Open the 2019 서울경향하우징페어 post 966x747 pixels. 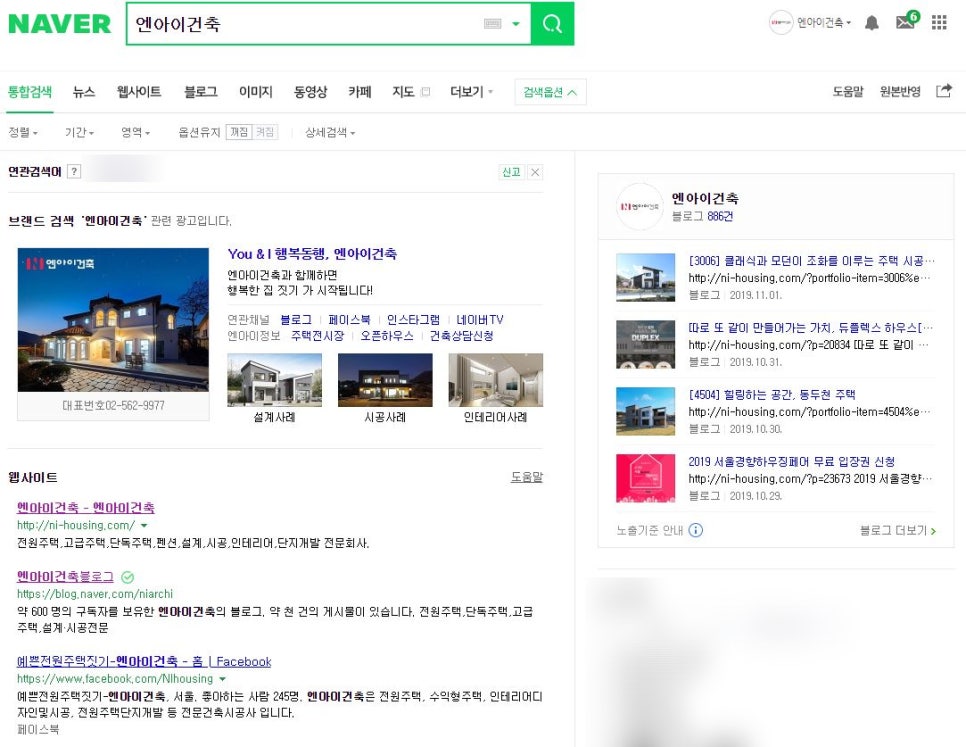792,461
